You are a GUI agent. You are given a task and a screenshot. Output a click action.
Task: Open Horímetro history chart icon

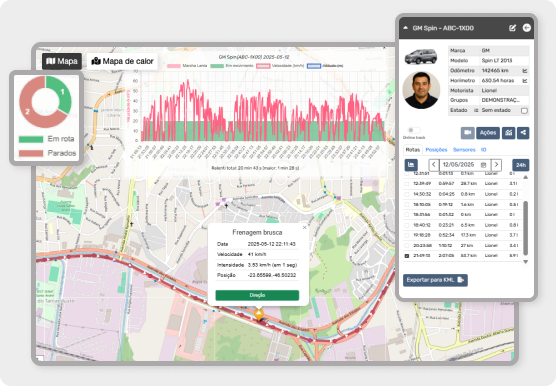pyautogui.click(x=525, y=81)
